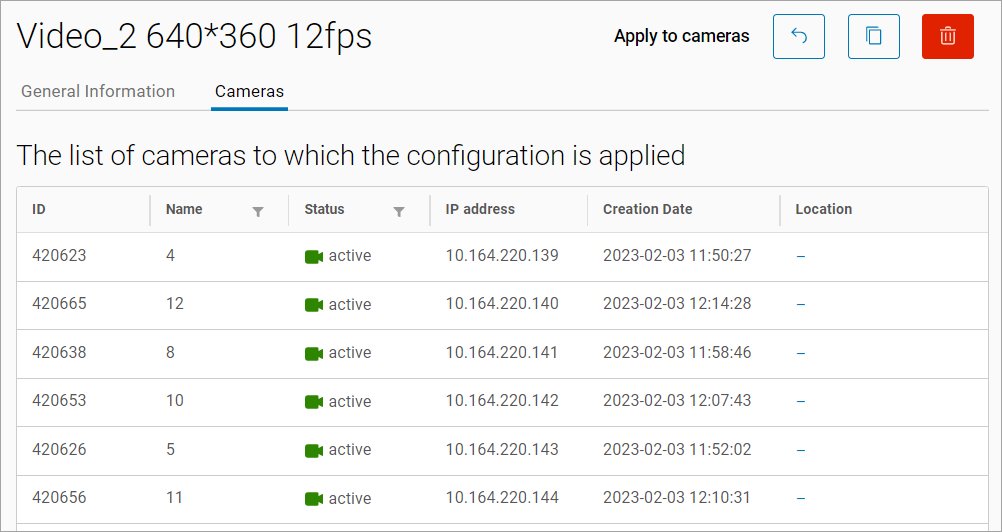Select row with camera name 5
1002x532 pixels.
171,450
